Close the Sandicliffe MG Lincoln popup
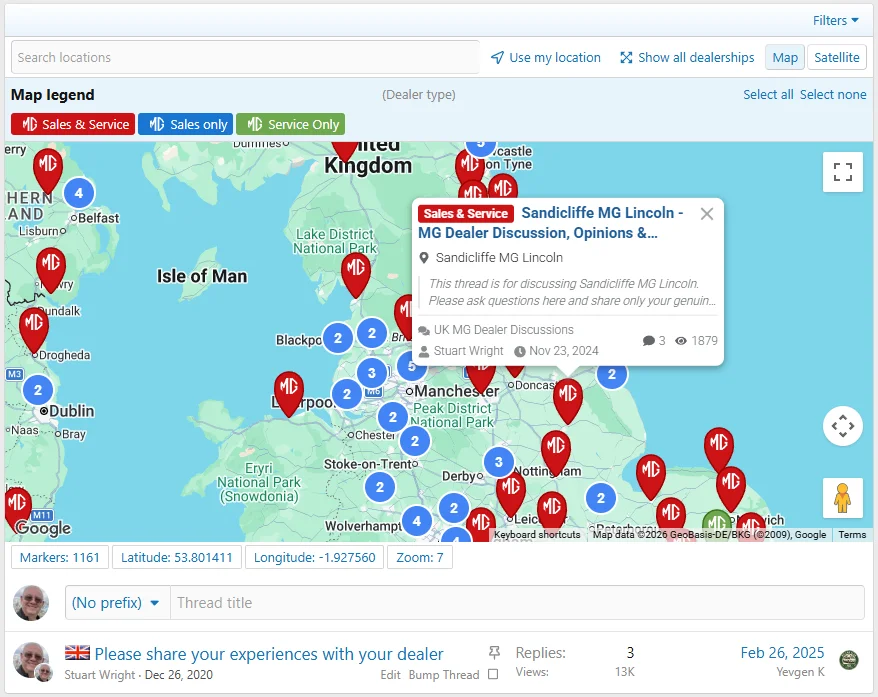878x697 pixels. pyautogui.click(x=707, y=214)
